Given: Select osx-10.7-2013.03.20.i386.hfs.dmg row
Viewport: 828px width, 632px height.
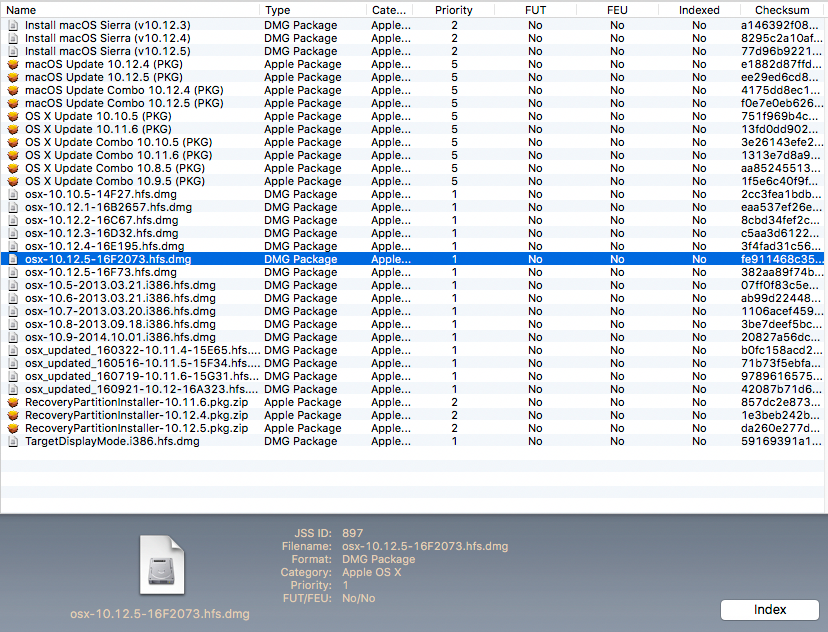Looking at the screenshot, I should click(412, 311).
